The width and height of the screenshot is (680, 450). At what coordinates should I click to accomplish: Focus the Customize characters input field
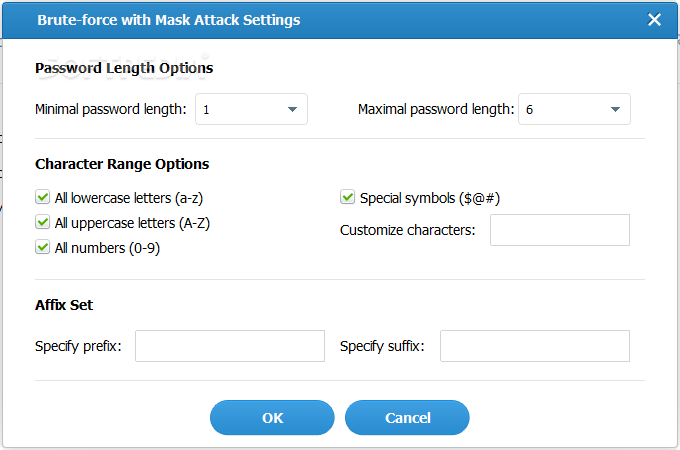(x=560, y=230)
